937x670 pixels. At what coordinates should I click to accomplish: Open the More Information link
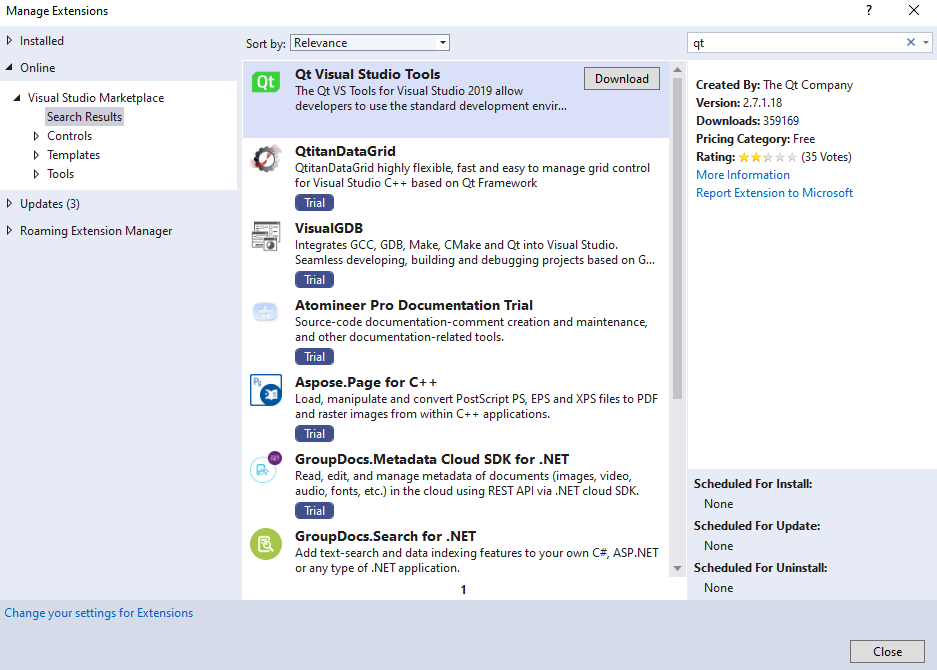[743, 175]
